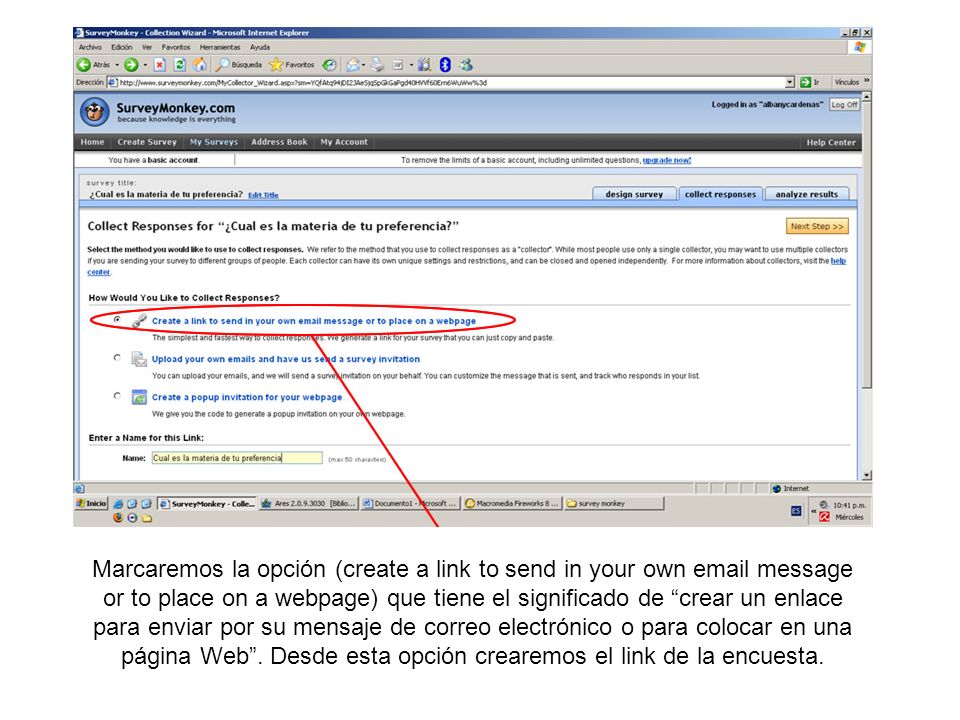Click the Log Off button
Screen dimensions: 960x720
pyautogui.click(x=844, y=105)
